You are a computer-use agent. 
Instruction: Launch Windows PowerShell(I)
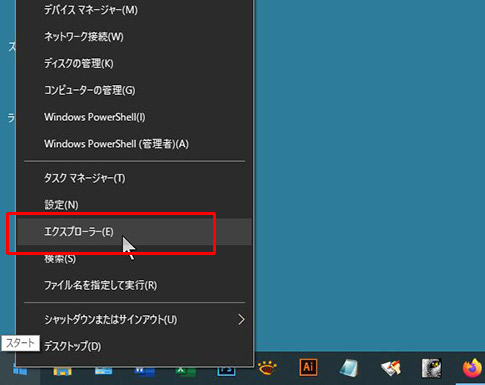click(134, 117)
